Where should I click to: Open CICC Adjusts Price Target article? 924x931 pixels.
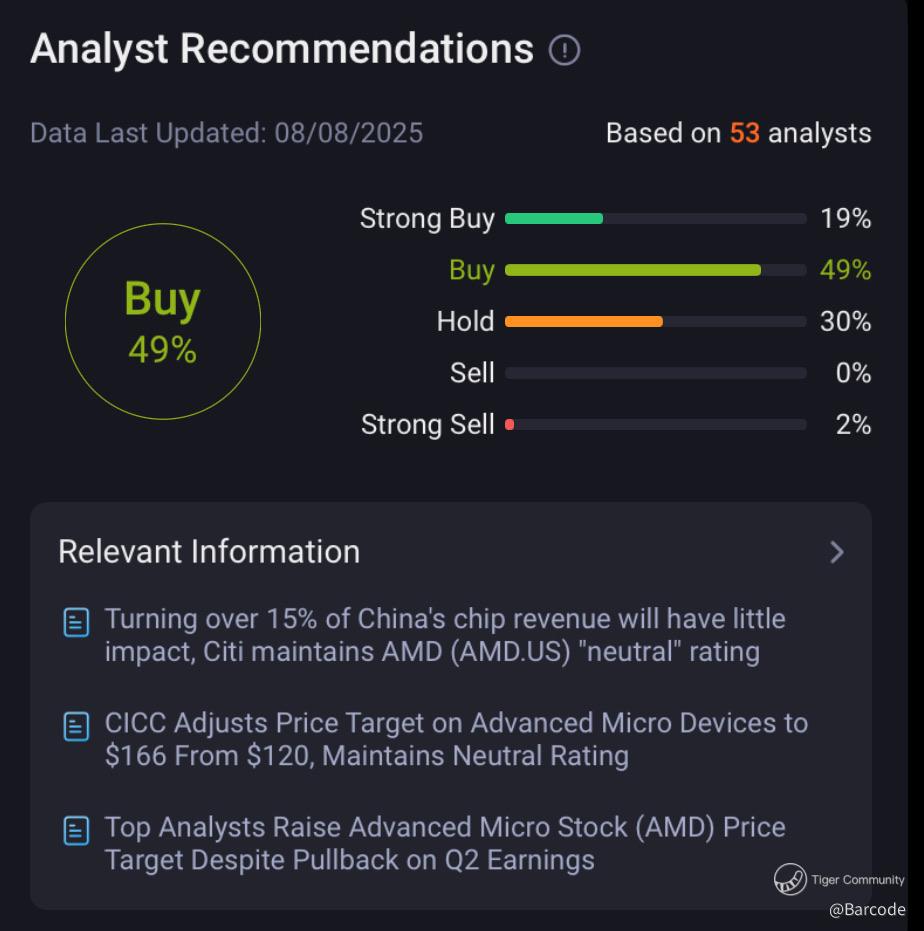click(455, 739)
